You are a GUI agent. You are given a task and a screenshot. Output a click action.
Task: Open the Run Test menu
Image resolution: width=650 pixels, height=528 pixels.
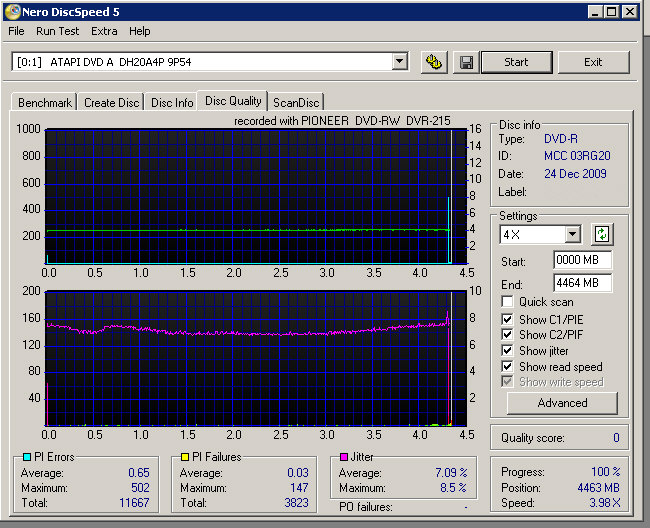57,31
